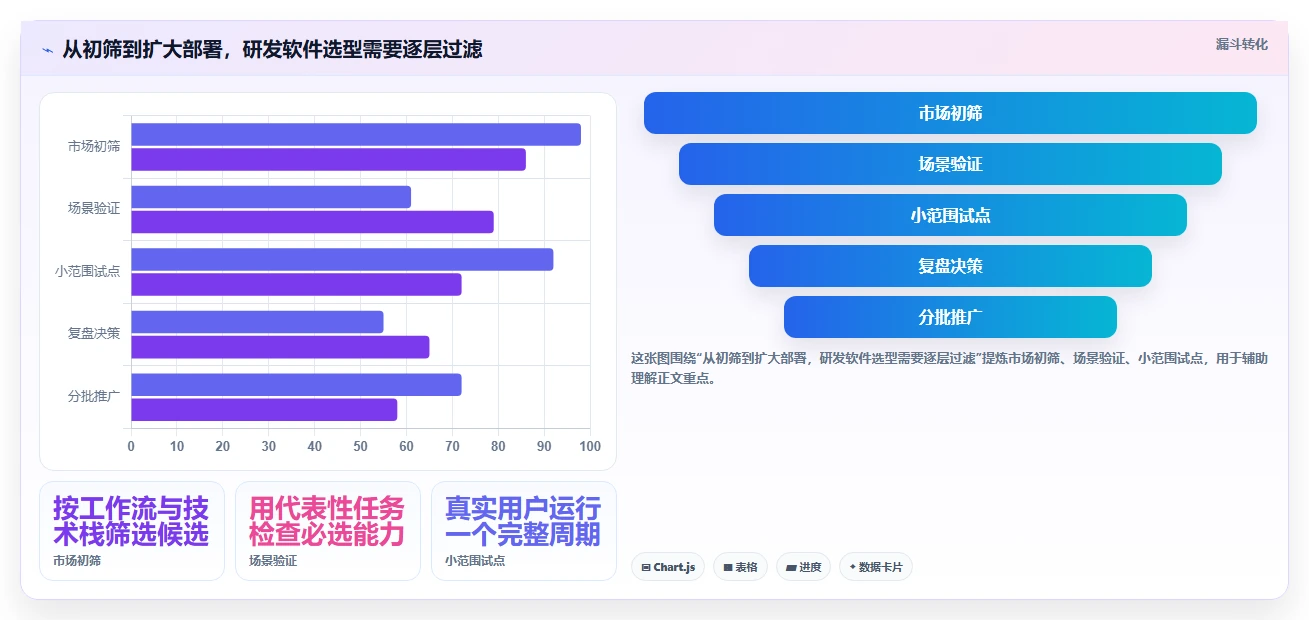This screenshot has width=1309, height=620.
Task: Open the card 真实用户运行一个完整周期
Action: tap(524, 531)
